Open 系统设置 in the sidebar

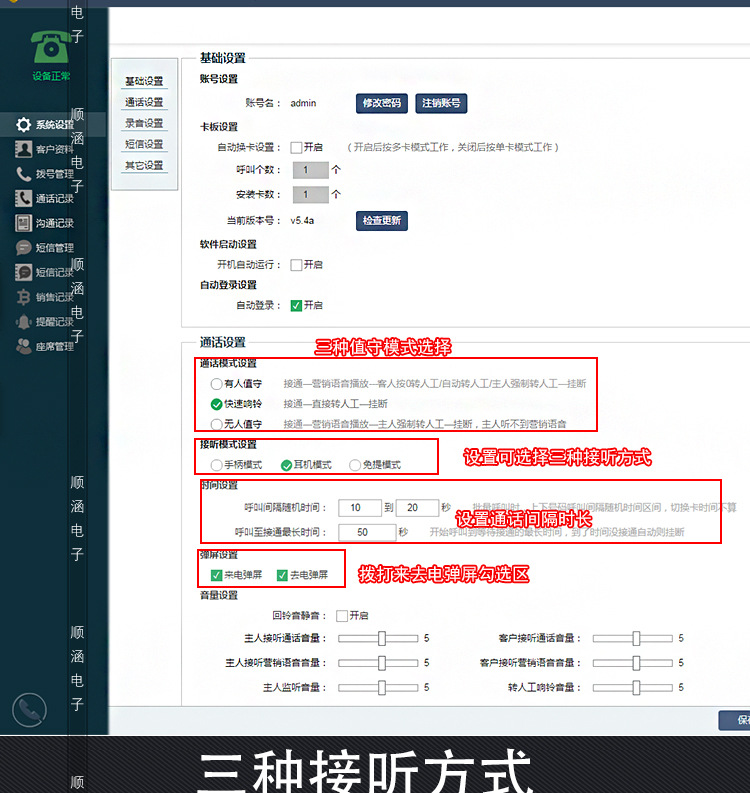[55, 124]
